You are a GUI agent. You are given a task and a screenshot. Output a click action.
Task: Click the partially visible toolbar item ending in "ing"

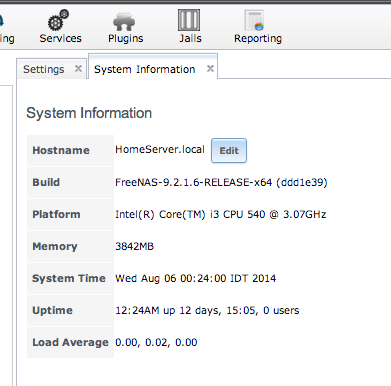(x=7, y=38)
